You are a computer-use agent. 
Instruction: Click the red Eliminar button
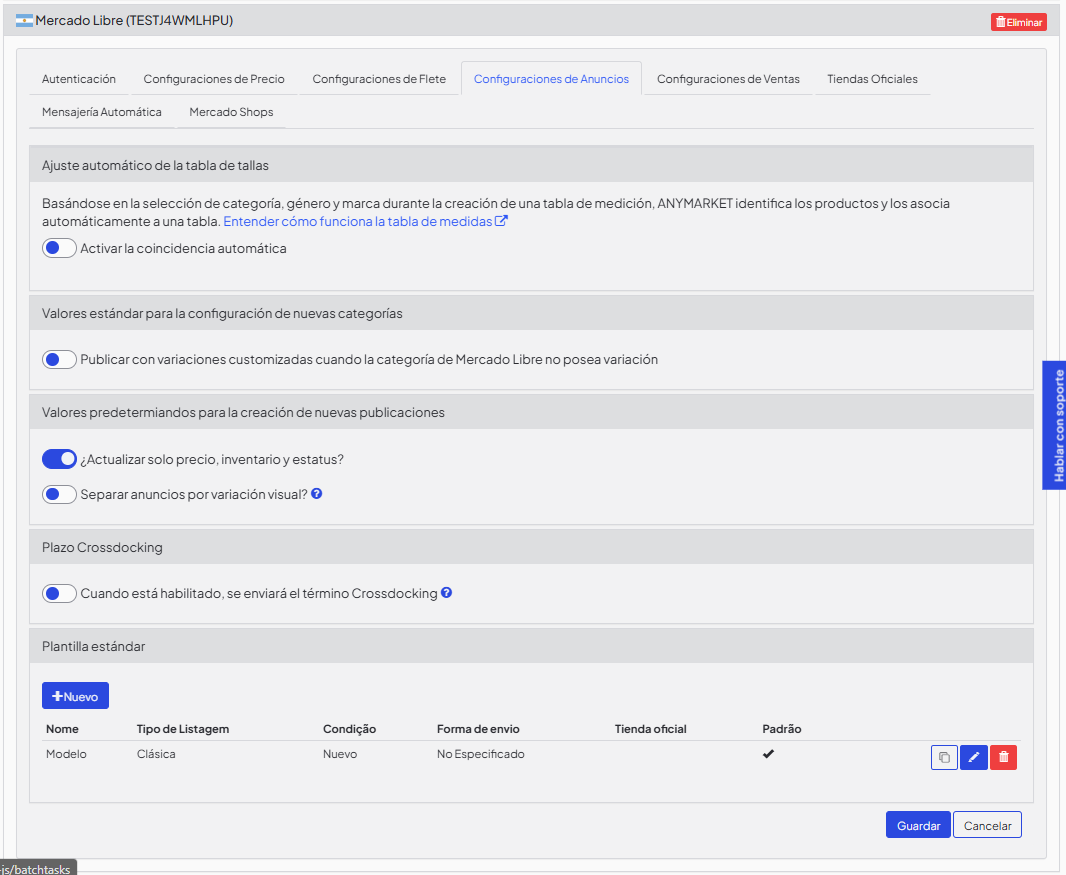[1018, 22]
